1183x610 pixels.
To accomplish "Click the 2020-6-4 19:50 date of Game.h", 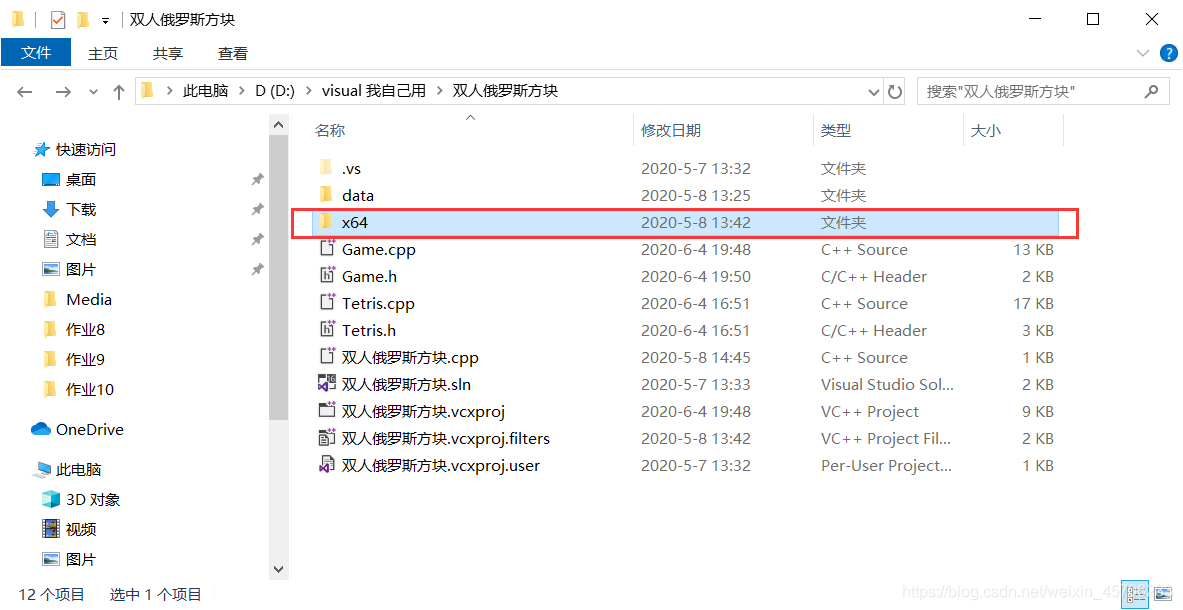I will click(696, 277).
